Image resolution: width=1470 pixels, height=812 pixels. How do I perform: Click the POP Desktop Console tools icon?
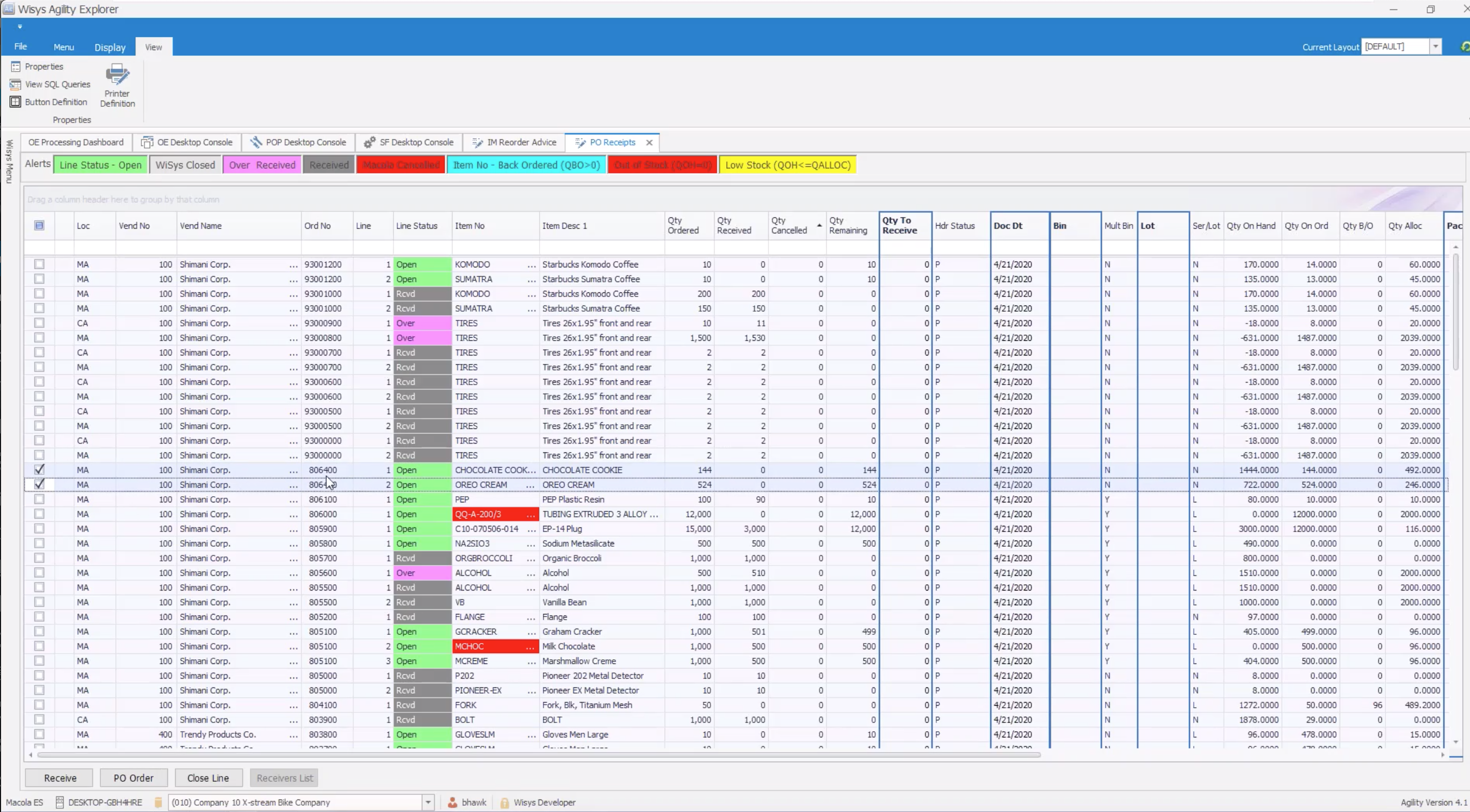256,142
